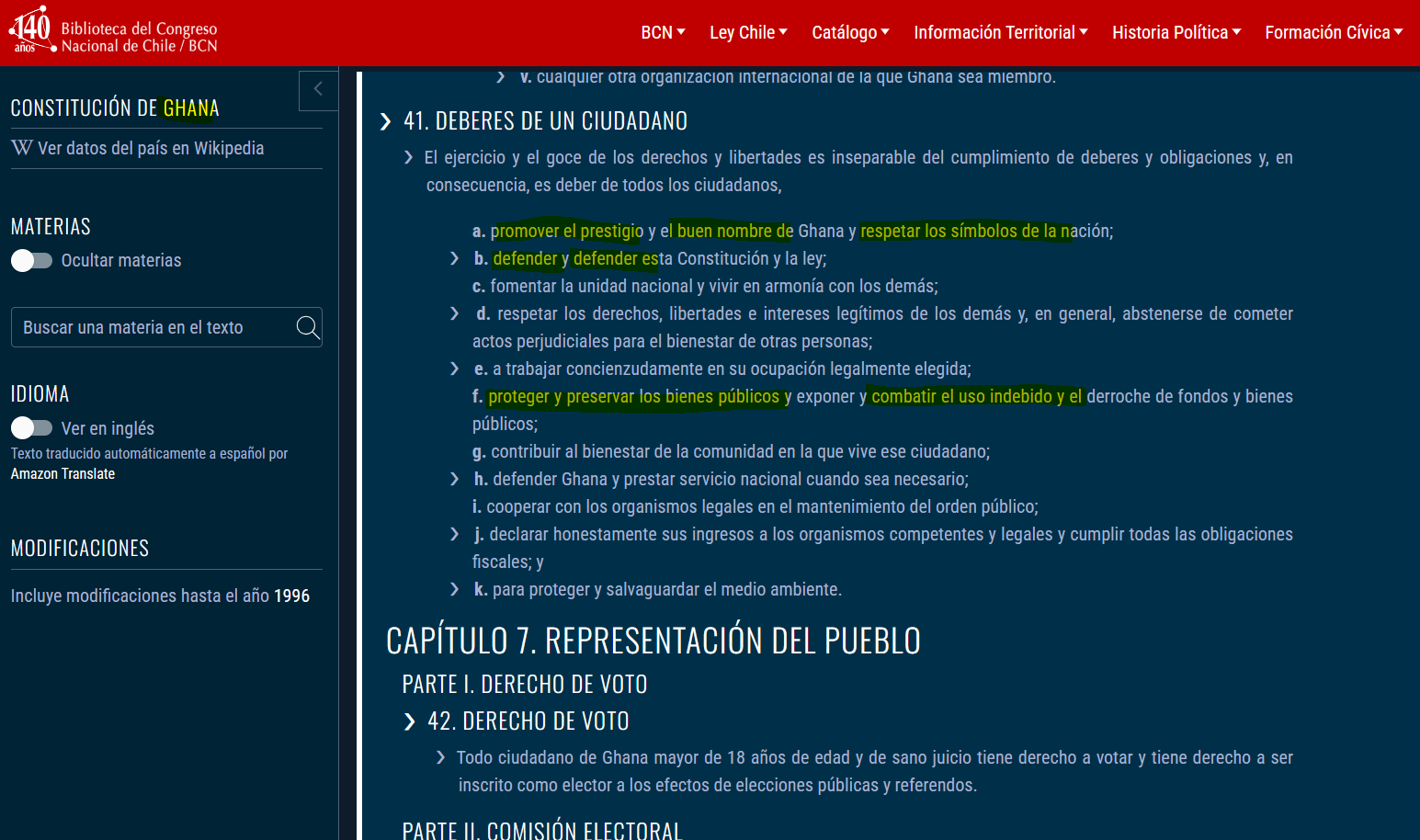1420x840 pixels.
Task: Expand chevron beside 'El ejercicio y el goce'
Action: (409, 158)
